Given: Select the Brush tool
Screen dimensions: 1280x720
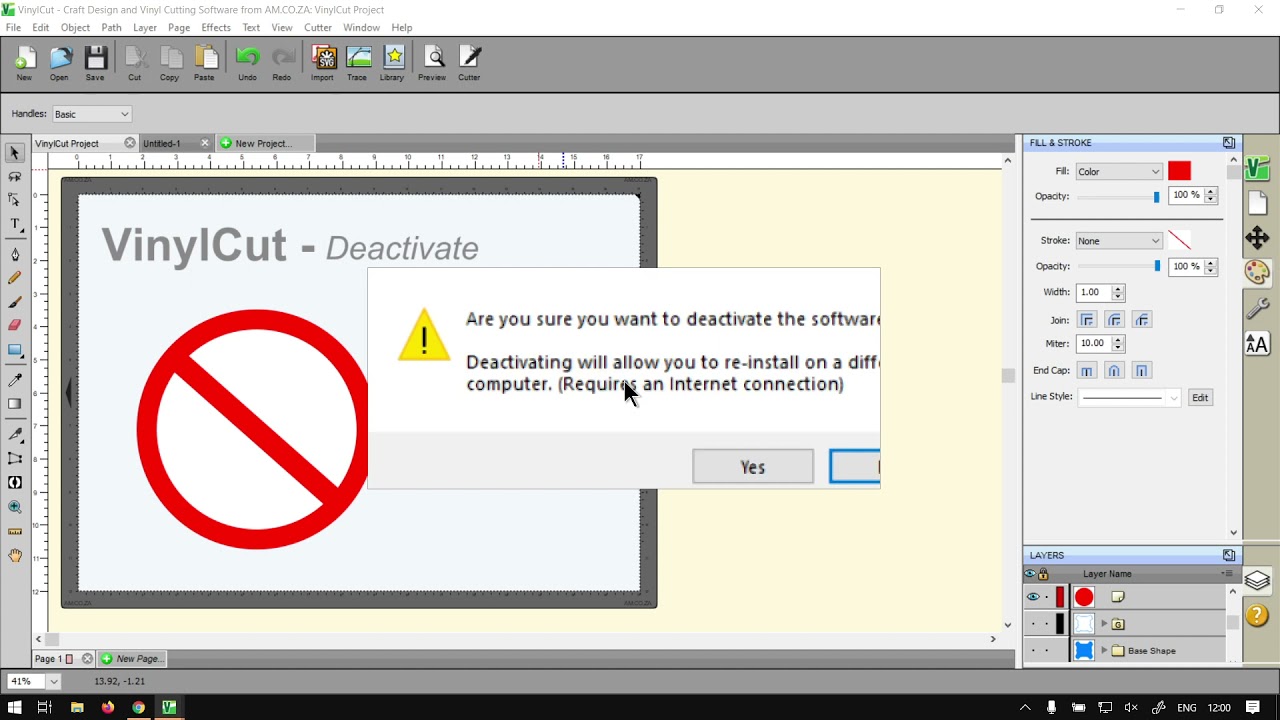Looking at the screenshot, I should [x=15, y=302].
